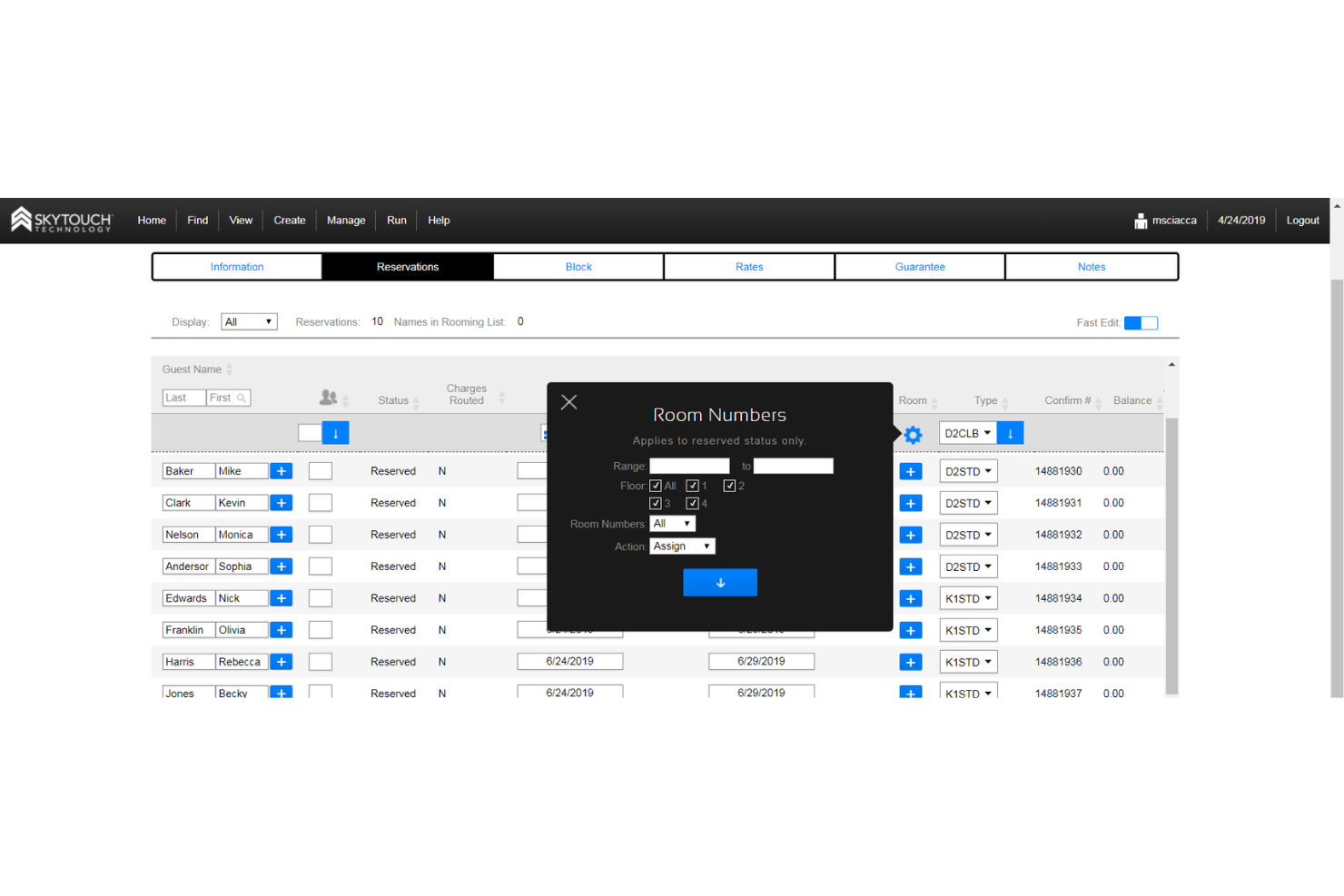Switch to the Notes tab
1344x896 pixels.
(x=1092, y=267)
